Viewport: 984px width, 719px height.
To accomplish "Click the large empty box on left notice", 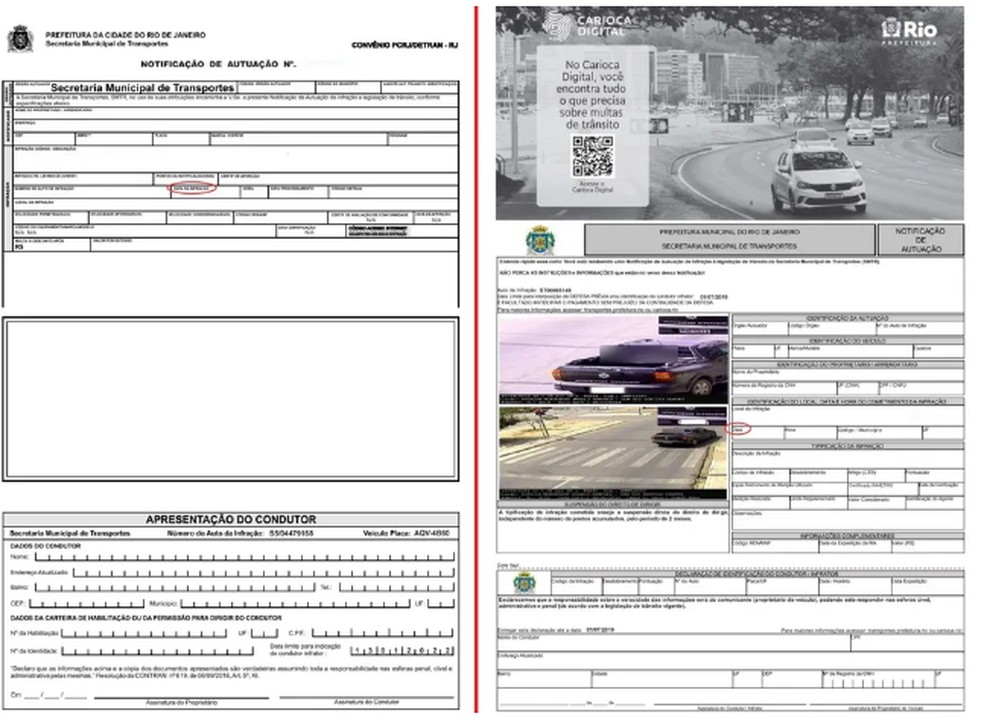I will [231, 398].
